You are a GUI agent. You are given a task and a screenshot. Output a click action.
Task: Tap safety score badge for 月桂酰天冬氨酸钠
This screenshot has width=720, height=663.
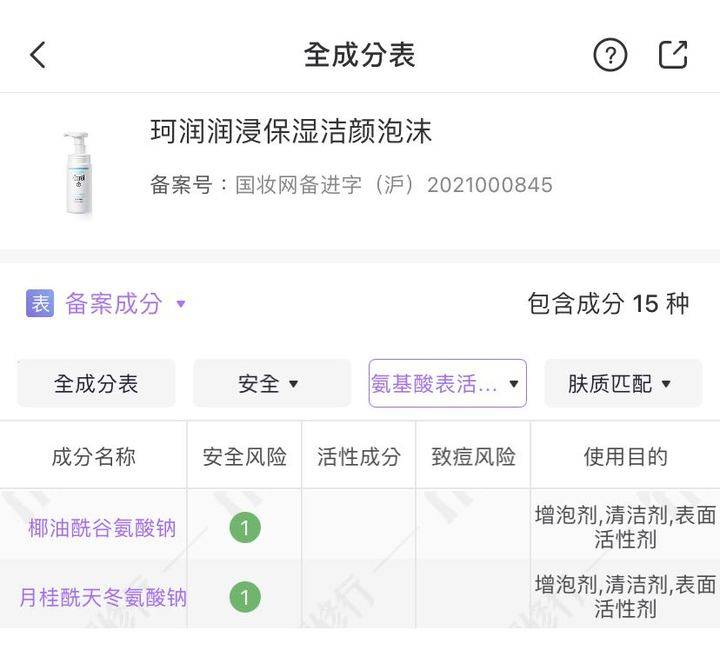tap(245, 598)
